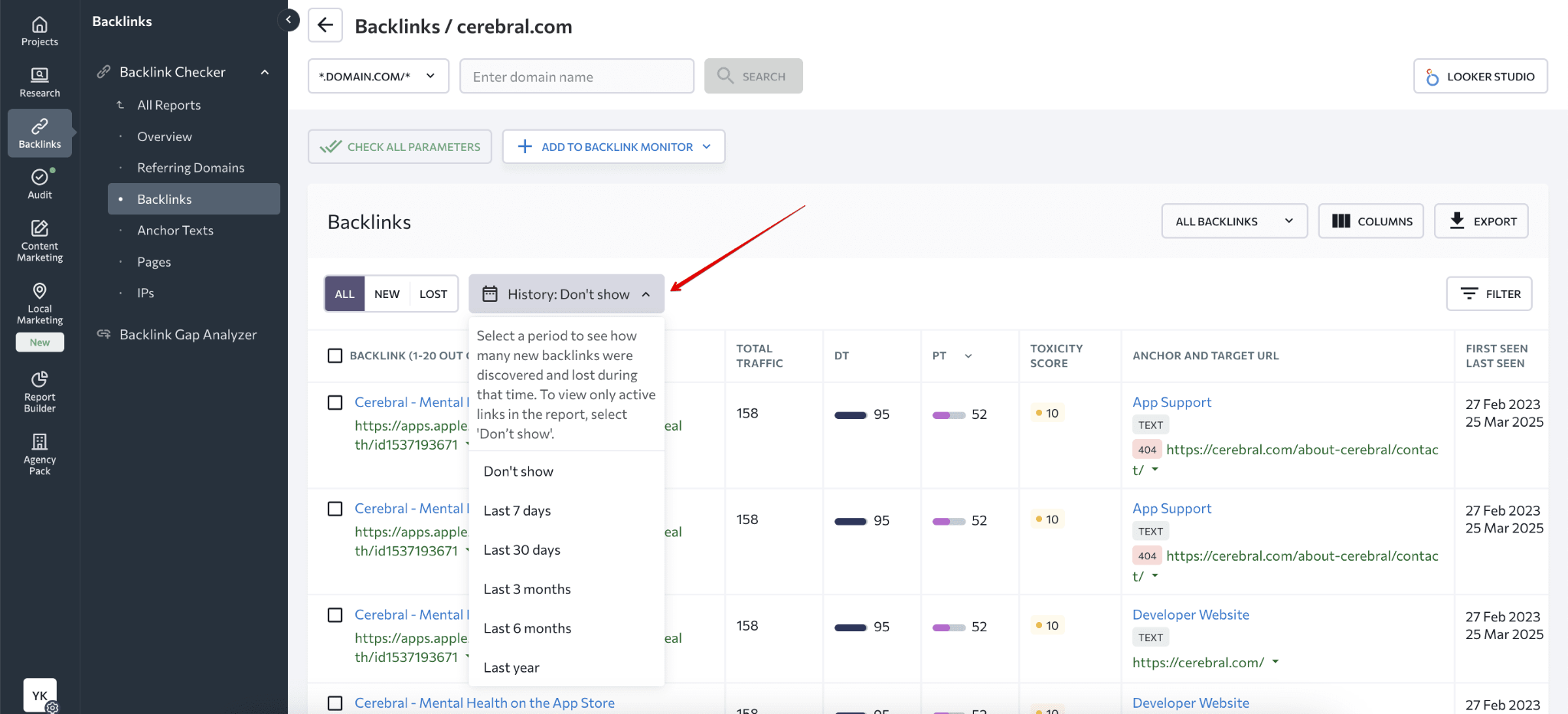Expand the ALL BACKLINKS filter dropdown

(x=1233, y=221)
